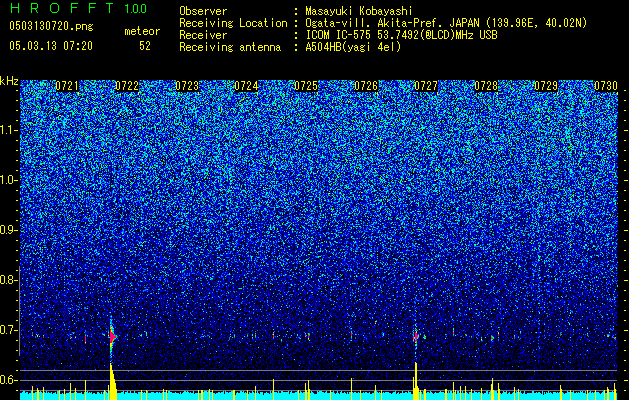Image resolution: width=629 pixels, height=400 pixels.
Task: Click the Receiver field label
Action: coord(203,35)
